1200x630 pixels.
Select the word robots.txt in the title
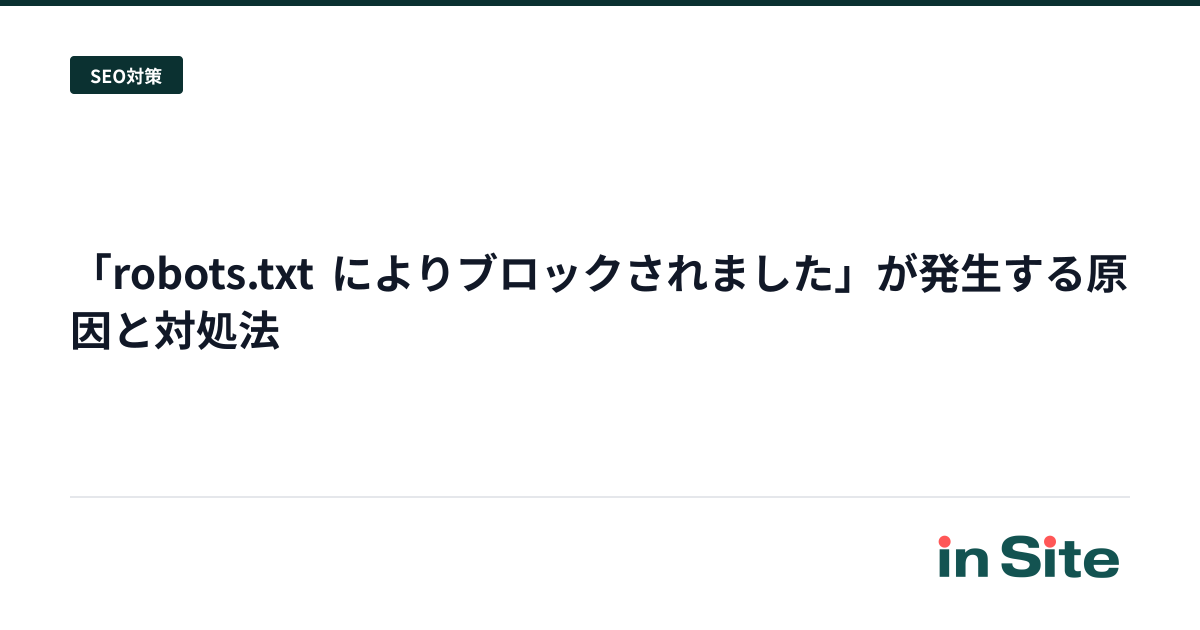(213, 275)
